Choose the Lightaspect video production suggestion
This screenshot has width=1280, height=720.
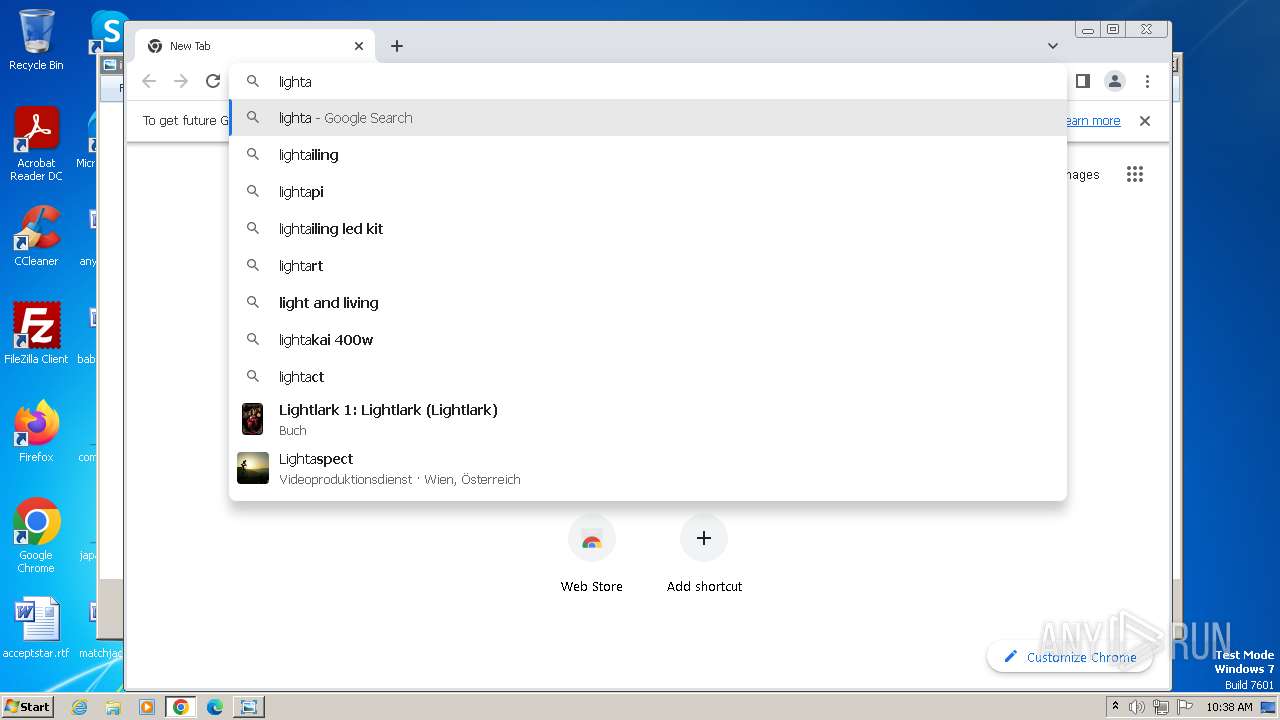coord(648,468)
